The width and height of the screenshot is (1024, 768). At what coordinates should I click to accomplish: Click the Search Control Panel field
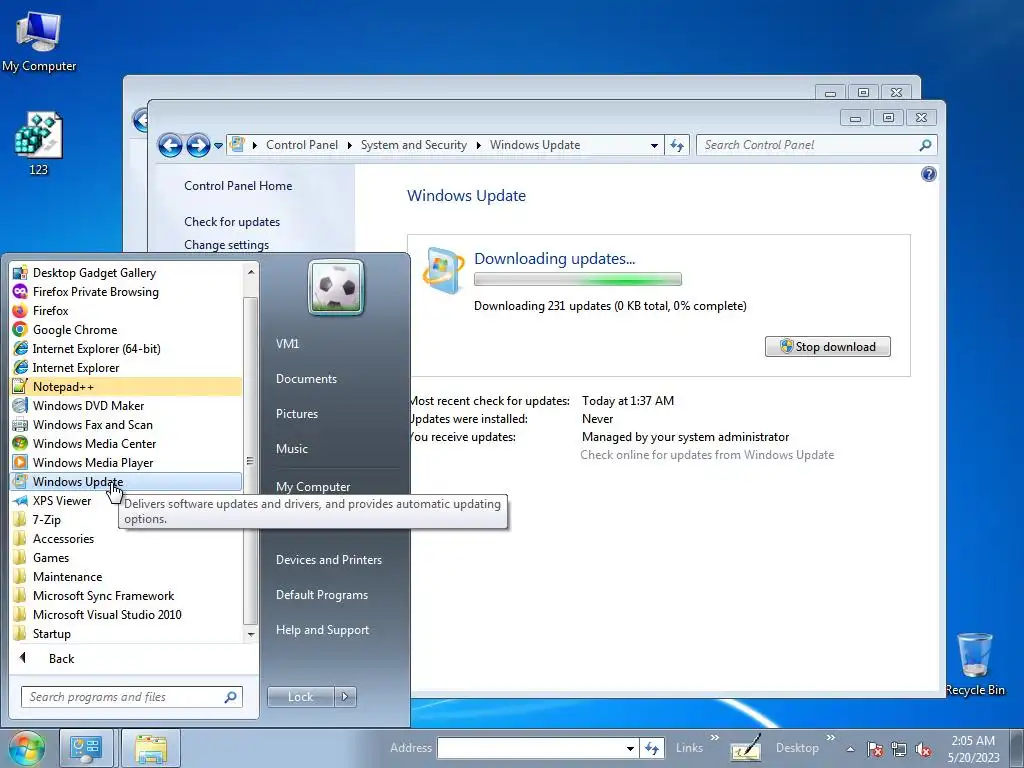coord(816,145)
